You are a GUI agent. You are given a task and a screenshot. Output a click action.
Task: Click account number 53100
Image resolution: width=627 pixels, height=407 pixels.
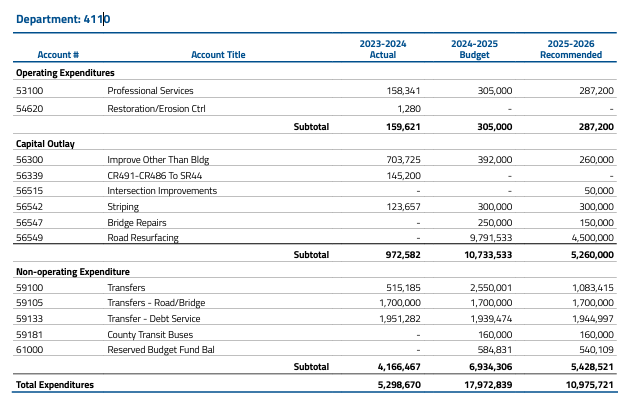coord(29,91)
